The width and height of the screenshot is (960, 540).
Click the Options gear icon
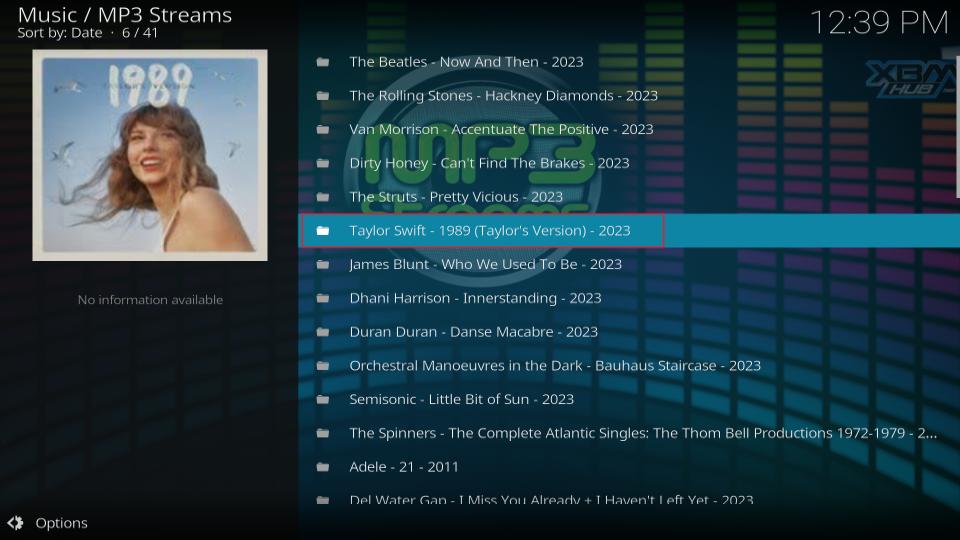tap(15, 523)
